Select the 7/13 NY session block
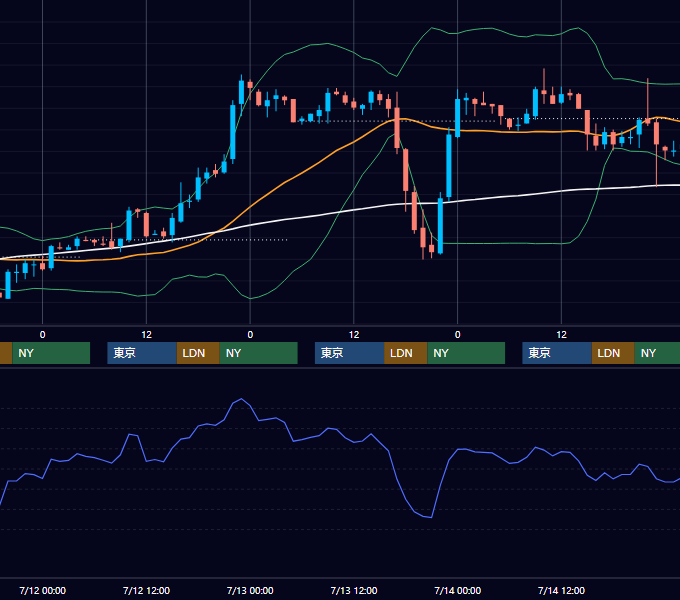 coord(466,353)
